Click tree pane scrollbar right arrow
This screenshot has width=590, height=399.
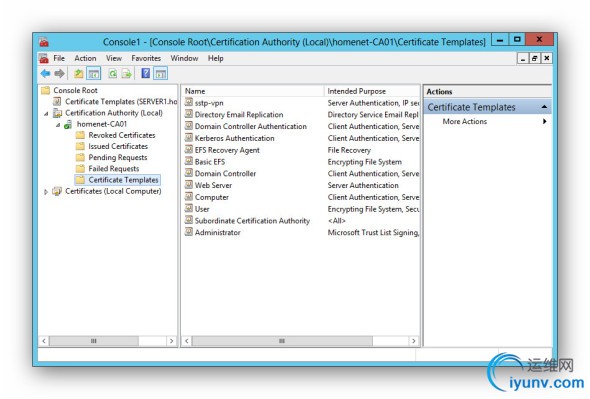[172, 341]
